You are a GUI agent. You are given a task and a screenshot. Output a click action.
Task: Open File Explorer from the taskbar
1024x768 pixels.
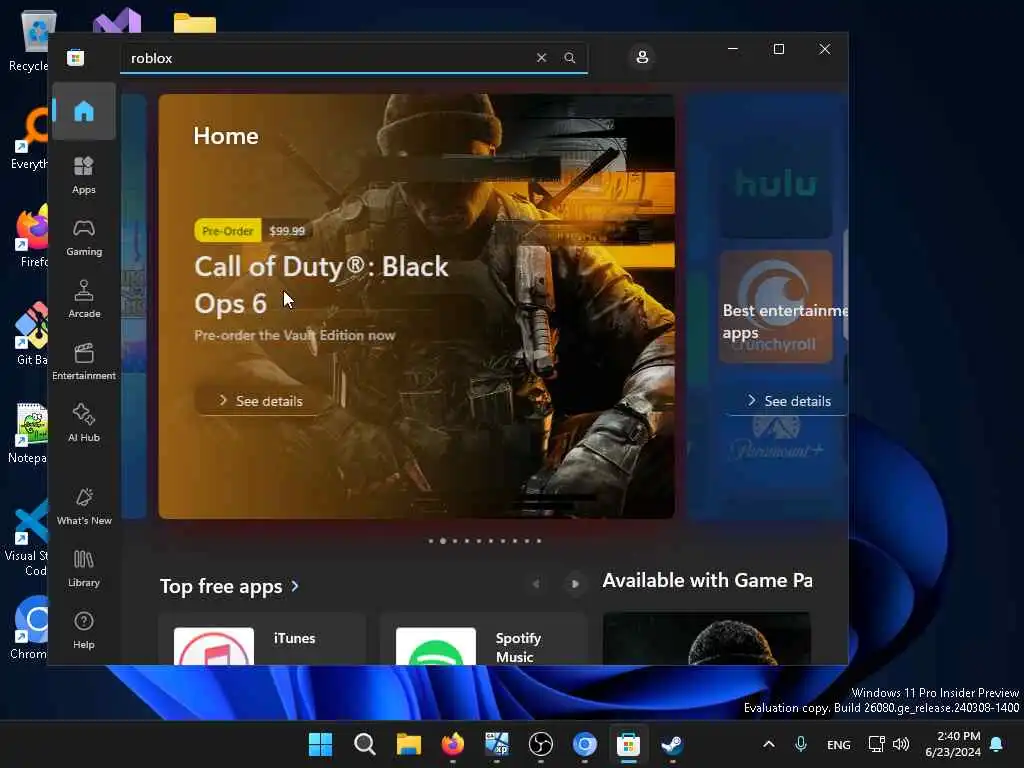409,744
